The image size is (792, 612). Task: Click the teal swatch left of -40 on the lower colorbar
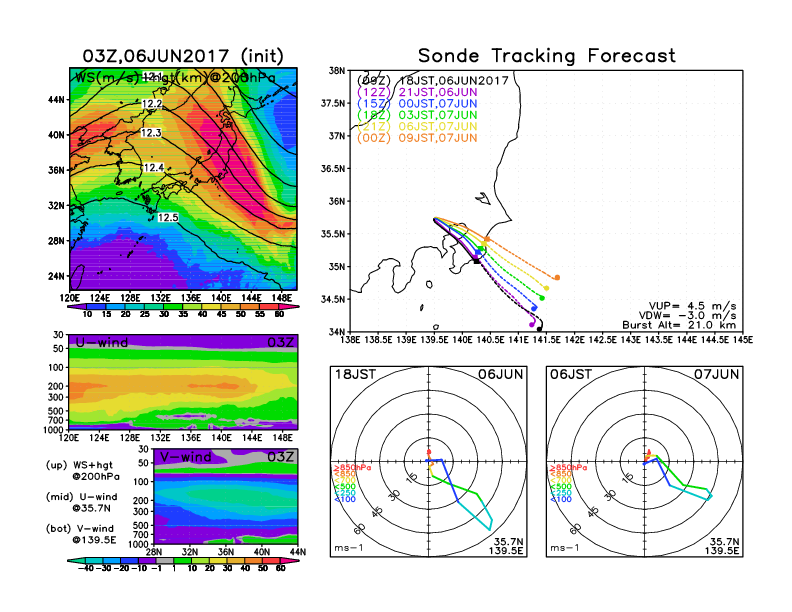pos(76,560)
